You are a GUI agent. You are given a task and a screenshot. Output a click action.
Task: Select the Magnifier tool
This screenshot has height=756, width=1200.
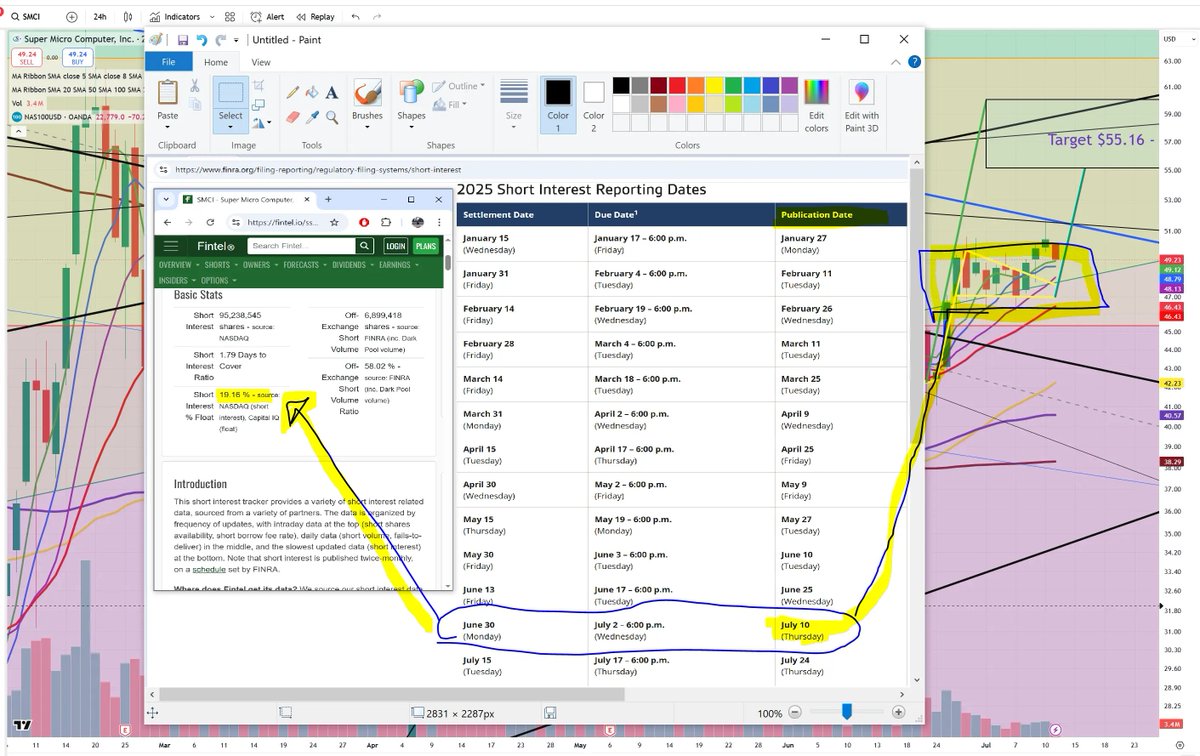click(331, 116)
